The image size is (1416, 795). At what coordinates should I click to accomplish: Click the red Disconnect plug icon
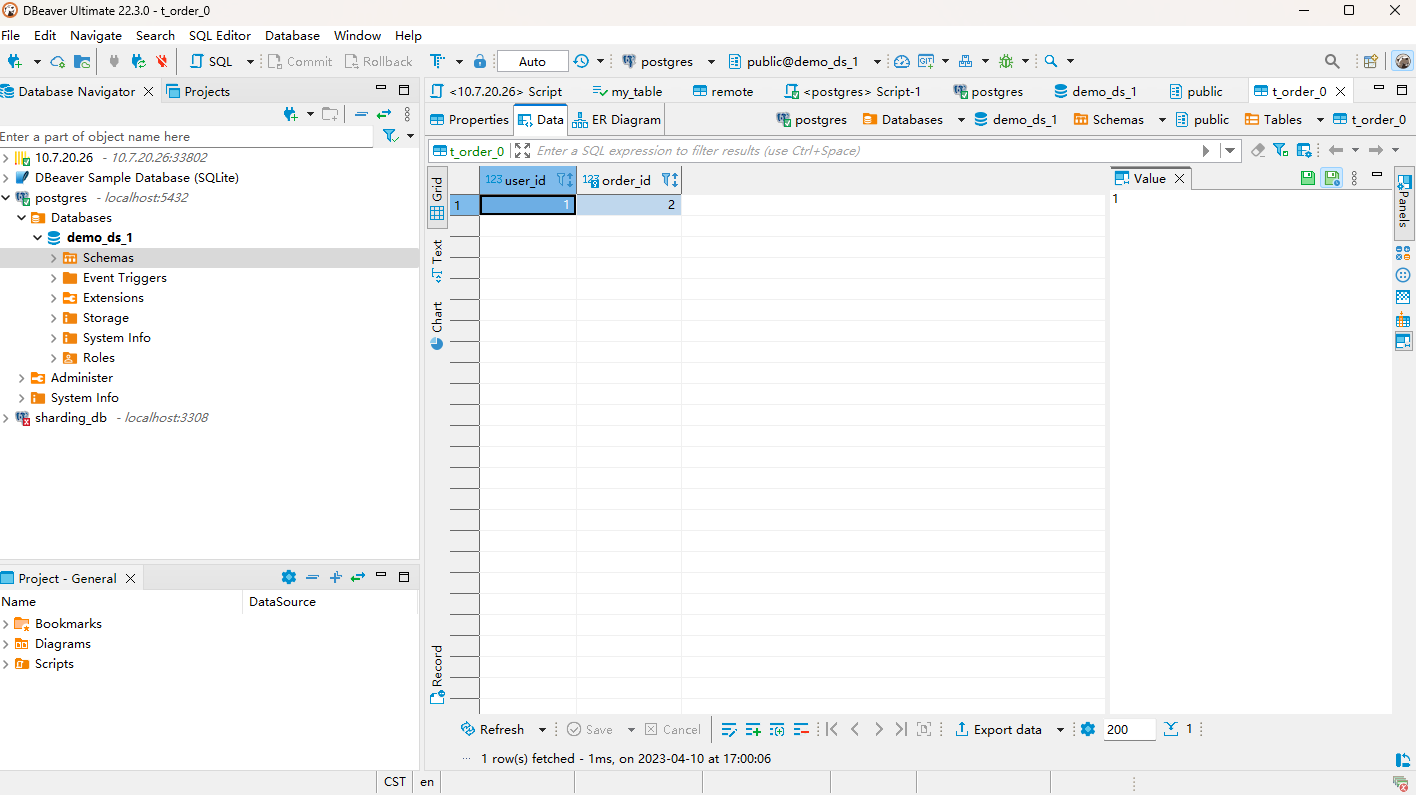click(x=162, y=61)
